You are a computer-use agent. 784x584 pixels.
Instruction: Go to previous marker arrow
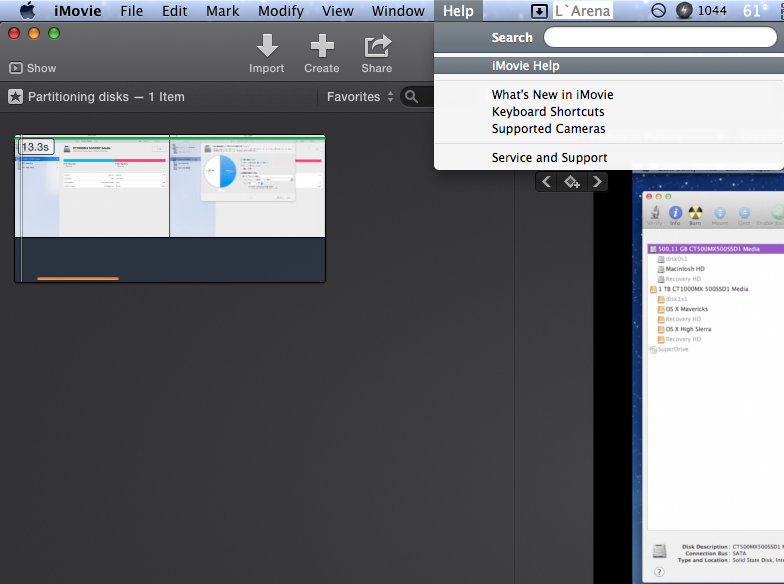(546, 182)
